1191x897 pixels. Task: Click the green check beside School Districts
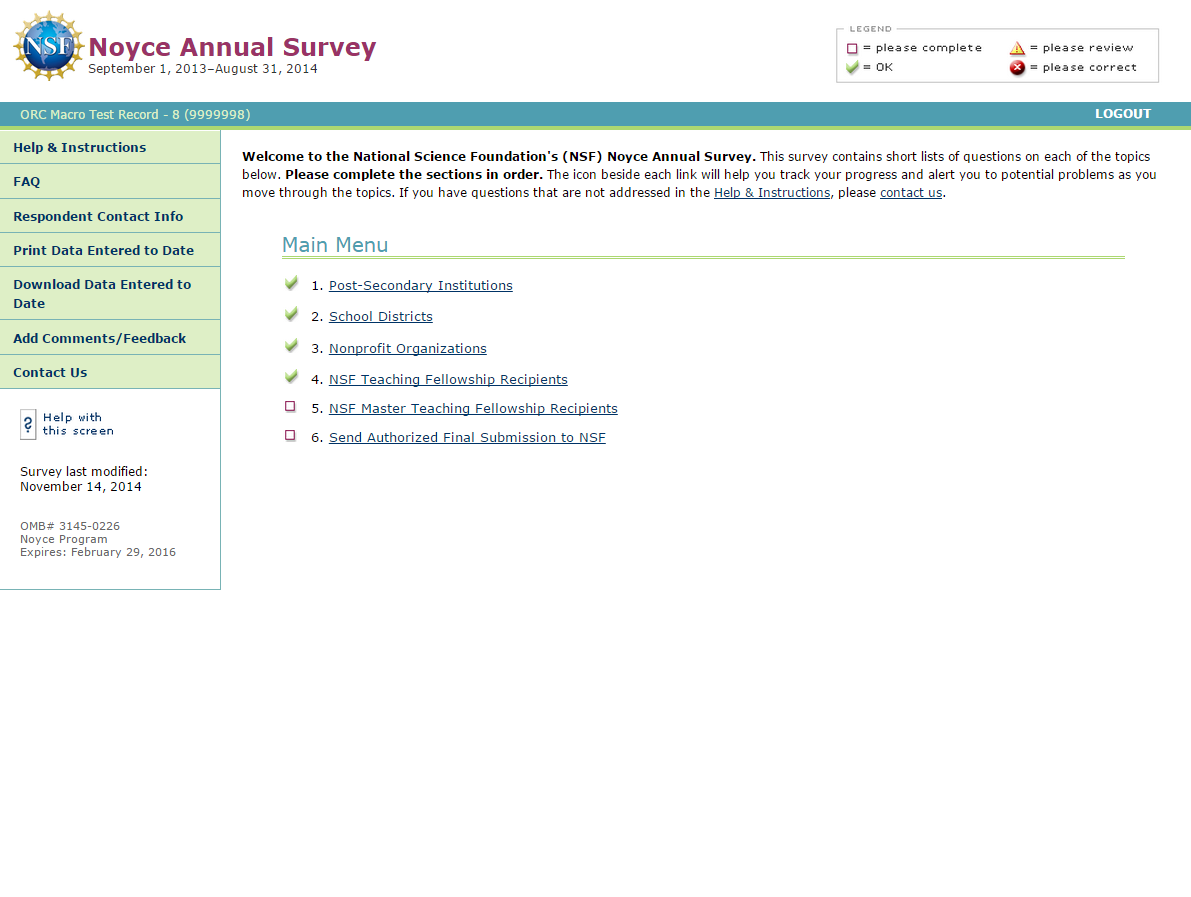click(x=291, y=314)
